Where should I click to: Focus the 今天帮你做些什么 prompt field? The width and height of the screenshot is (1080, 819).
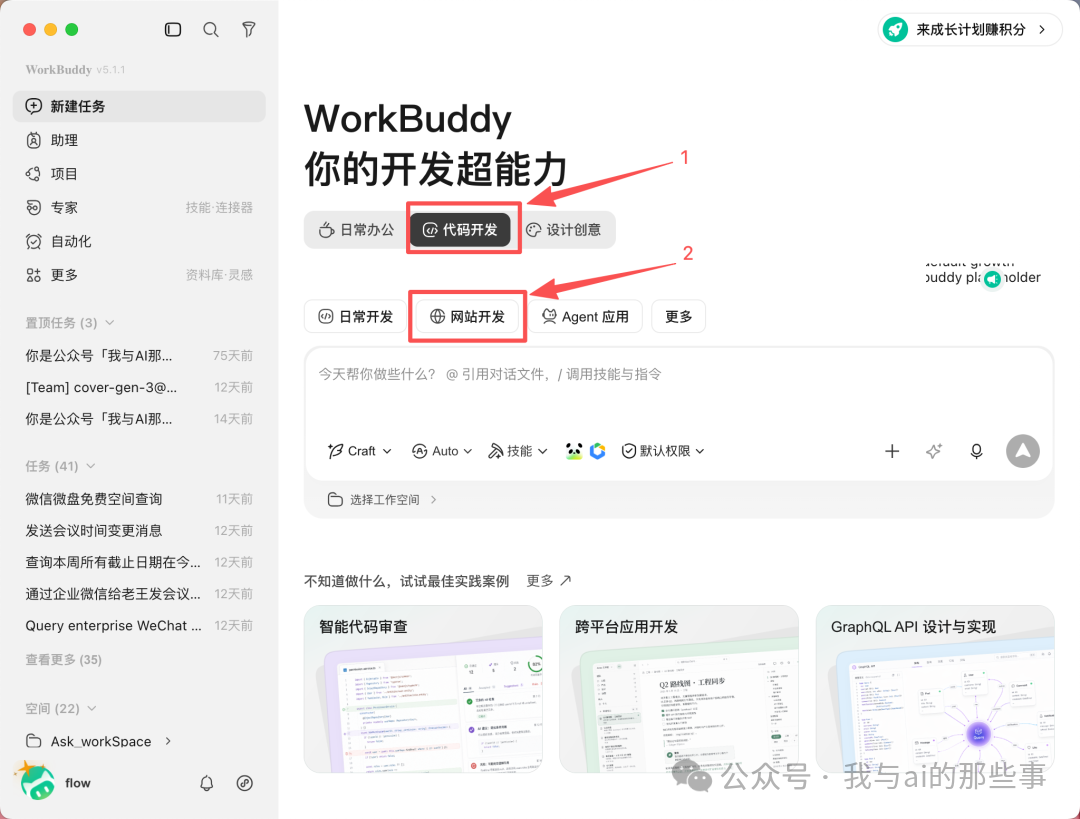coord(678,374)
